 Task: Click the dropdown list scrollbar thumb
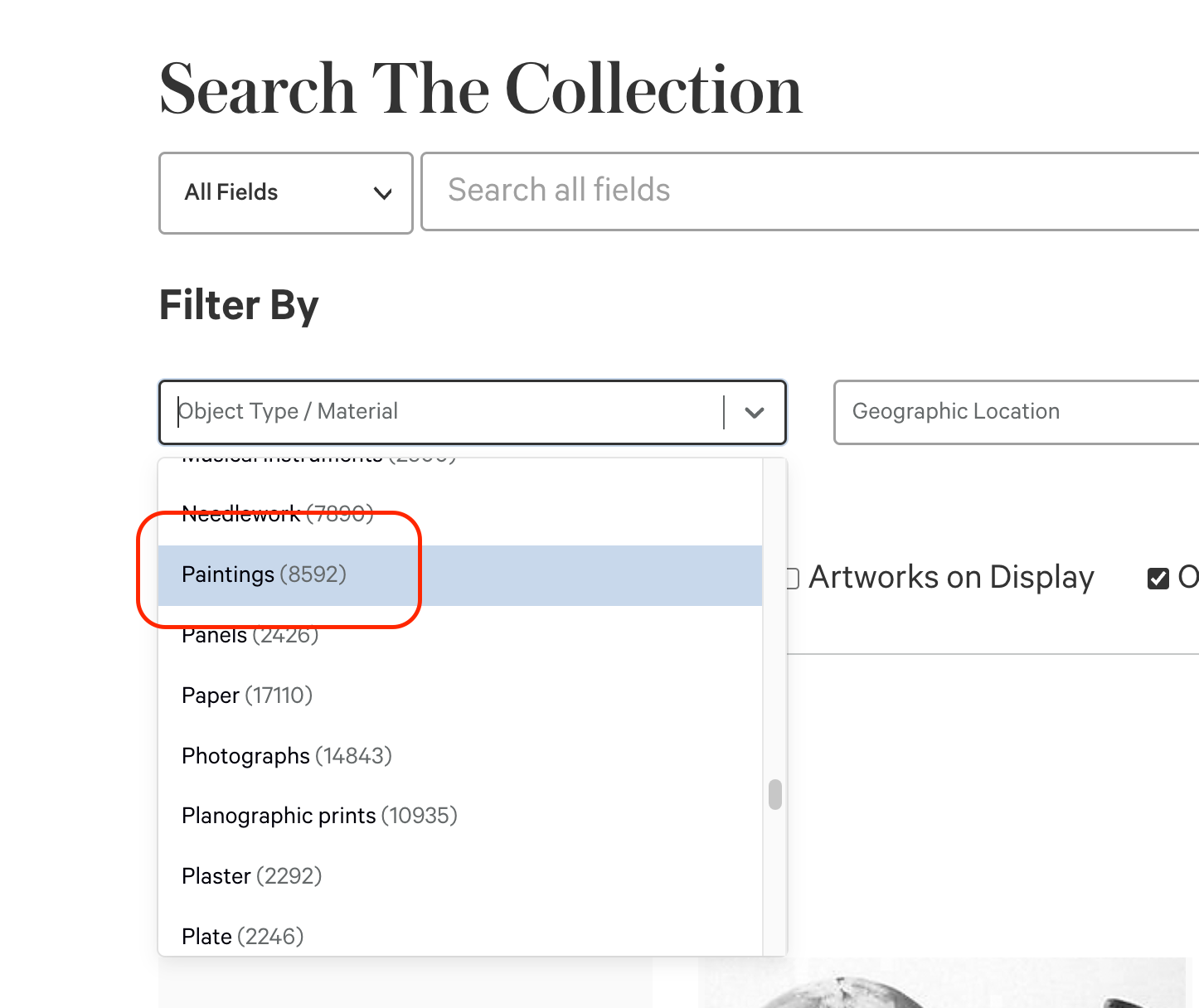775,794
